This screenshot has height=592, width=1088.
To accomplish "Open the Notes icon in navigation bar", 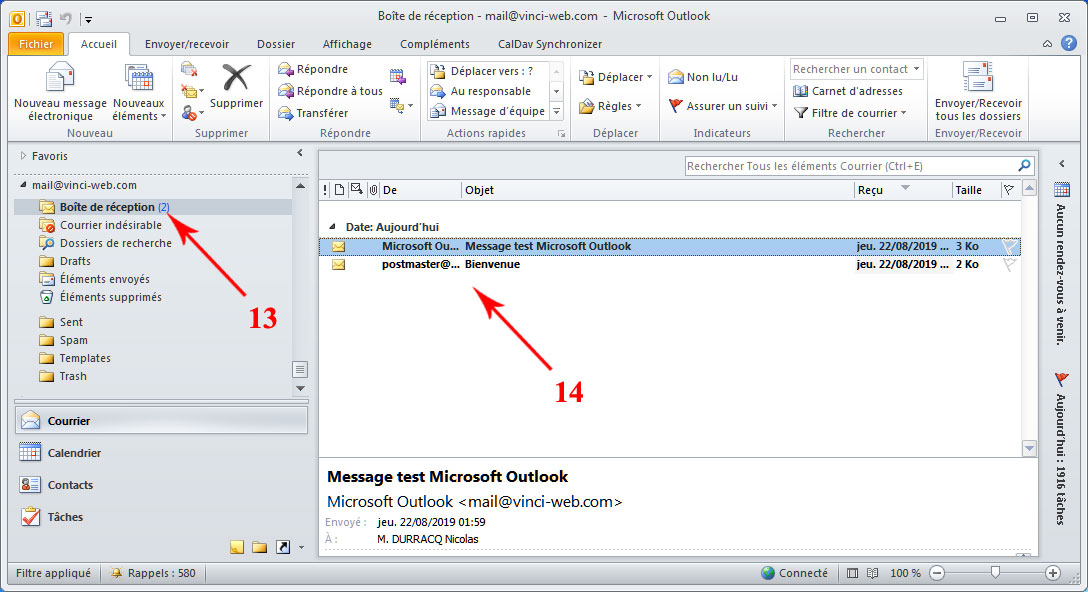I will [237, 548].
